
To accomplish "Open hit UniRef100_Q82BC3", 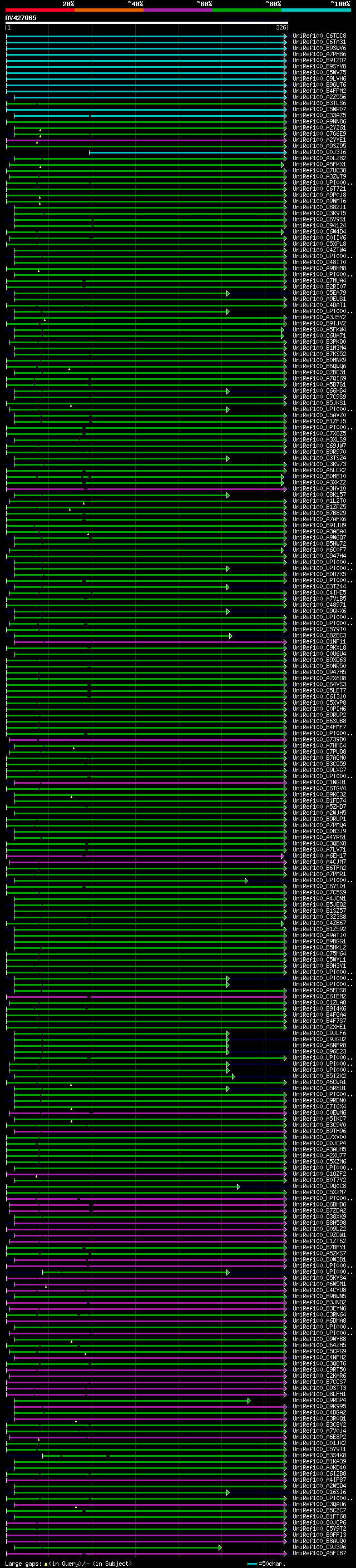I will pyautogui.click(x=319, y=635).
